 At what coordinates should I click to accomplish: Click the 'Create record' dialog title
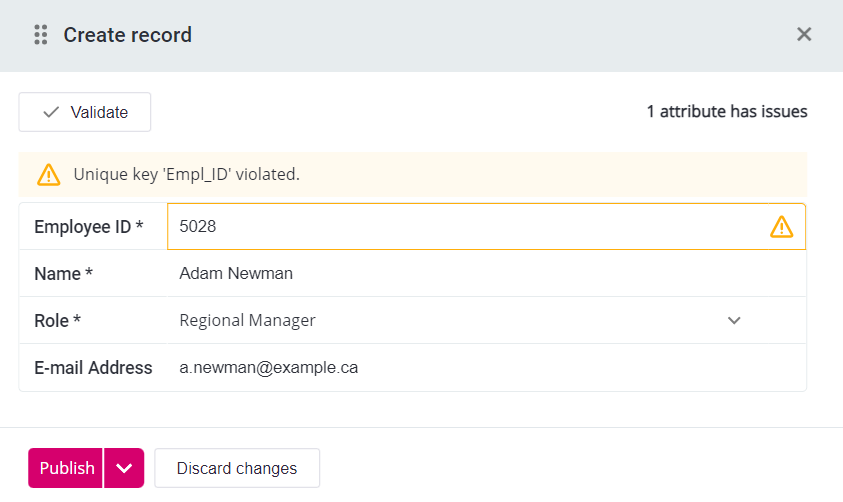click(127, 35)
